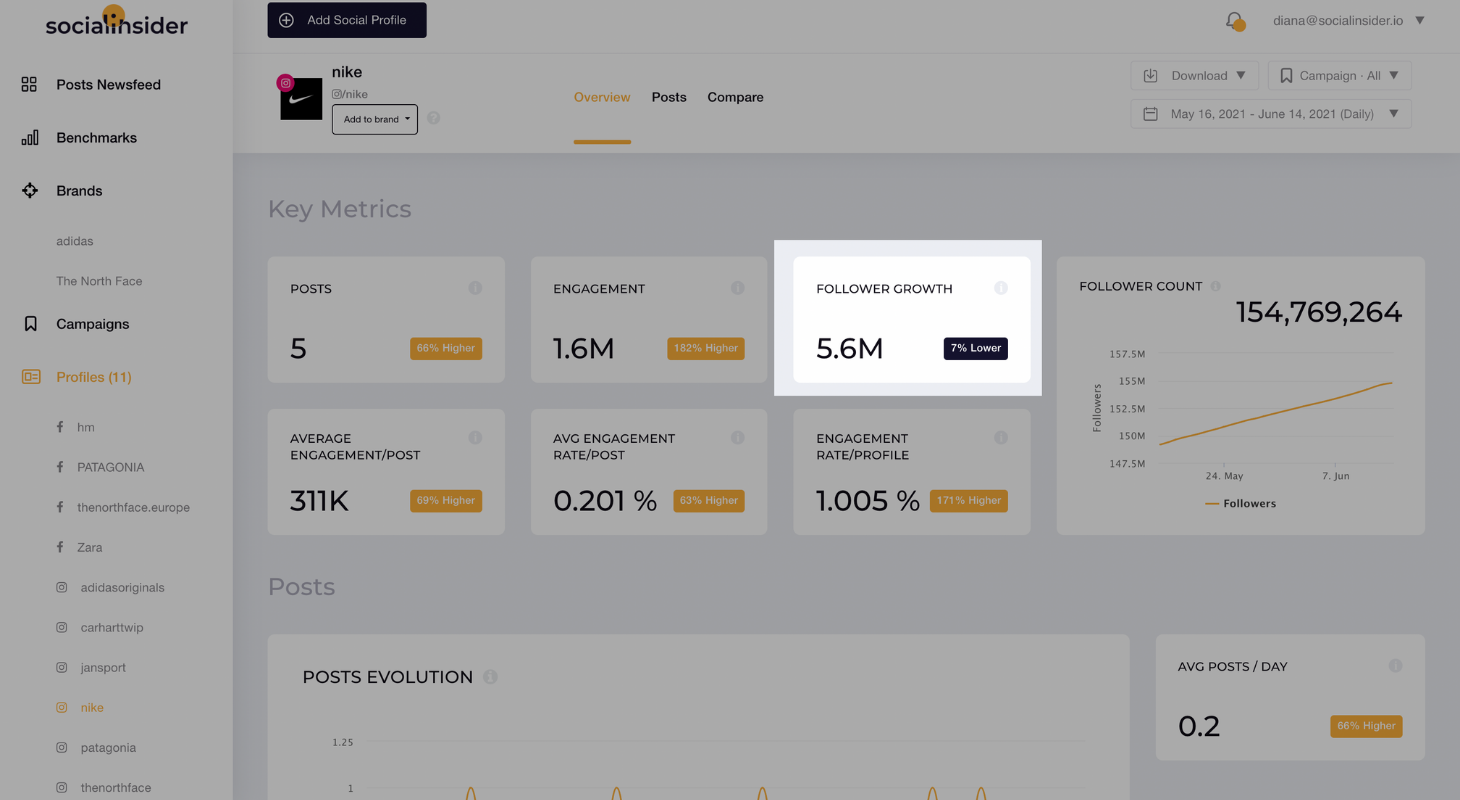Screen dimensions: 1460x800
Task: Select the jansport profile
Action: coord(103,667)
